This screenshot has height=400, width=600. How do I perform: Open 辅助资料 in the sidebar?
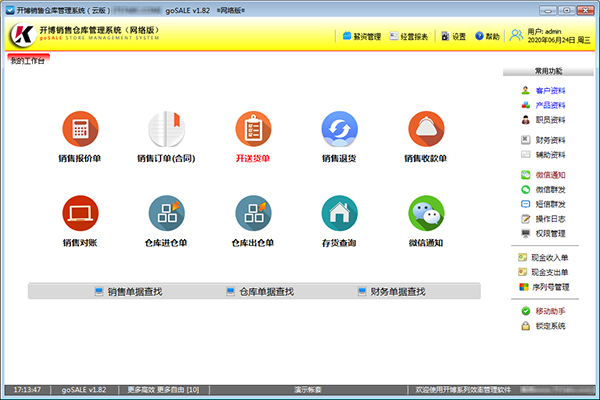click(x=543, y=155)
